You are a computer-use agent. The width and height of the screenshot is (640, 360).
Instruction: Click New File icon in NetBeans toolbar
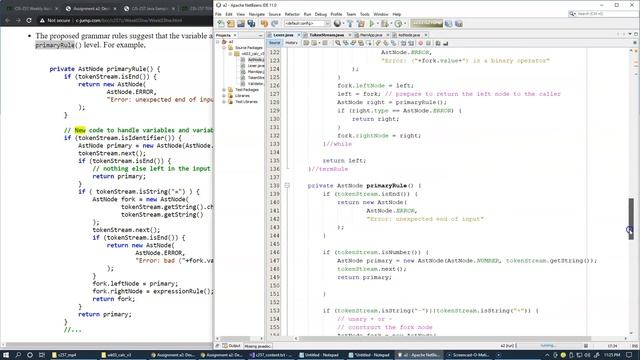(221, 24)
